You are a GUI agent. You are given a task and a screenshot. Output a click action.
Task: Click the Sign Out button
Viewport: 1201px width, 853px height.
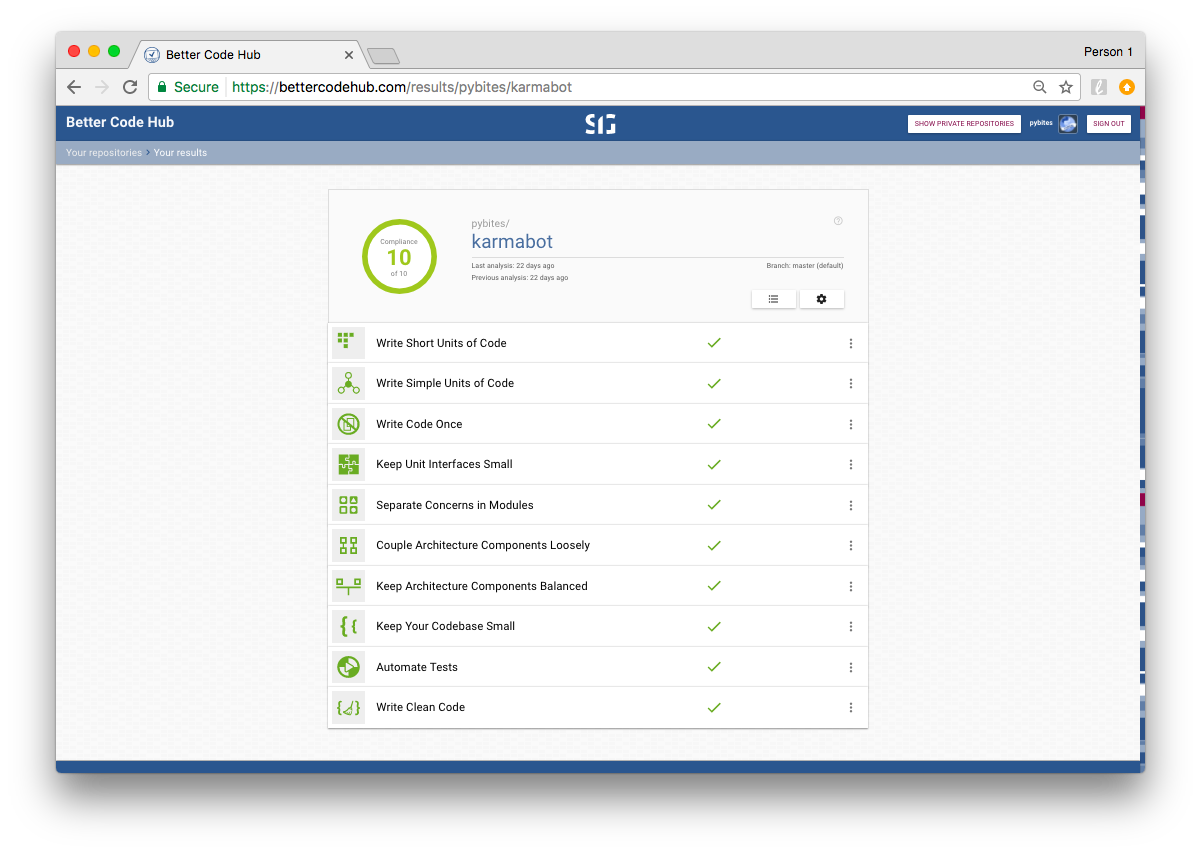1108,124
